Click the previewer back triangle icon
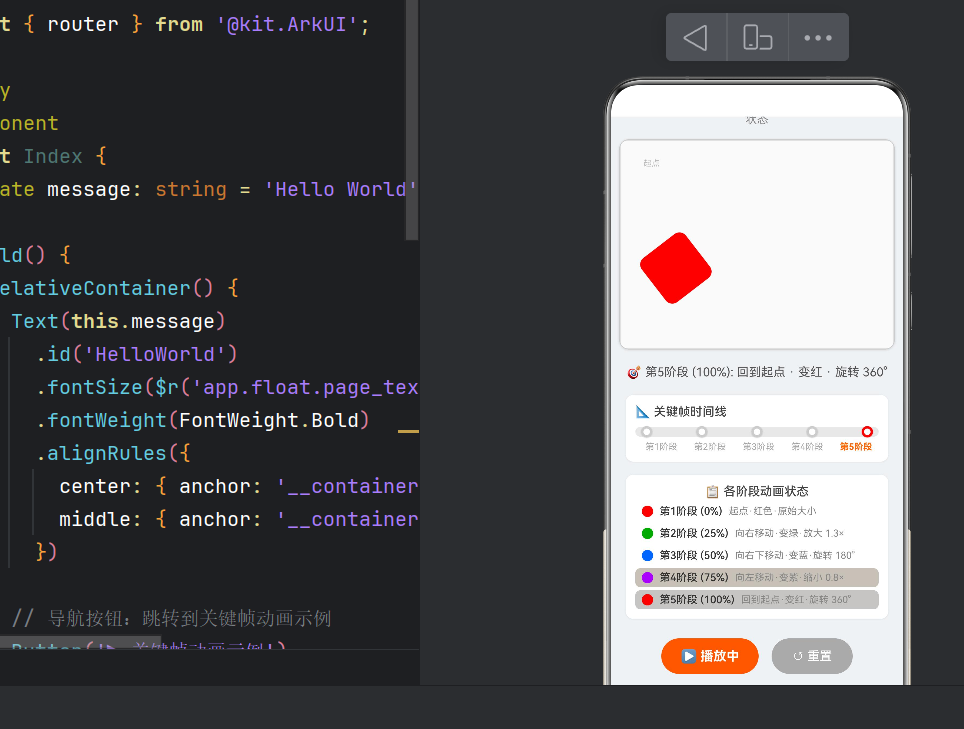The image size is (964, 729). click(x=695, y=37)
